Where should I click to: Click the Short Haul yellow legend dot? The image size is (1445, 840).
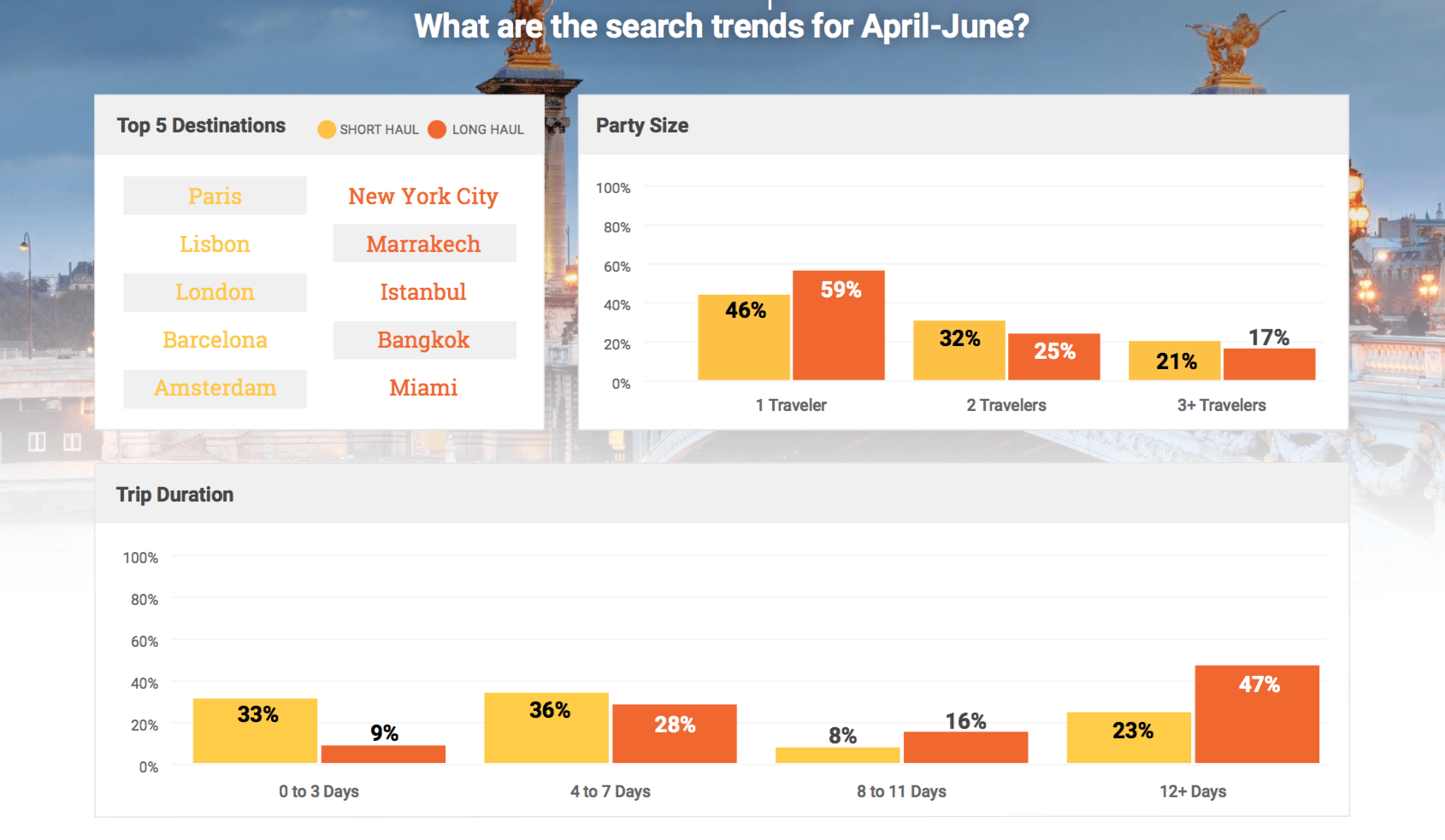coord(327,129)
